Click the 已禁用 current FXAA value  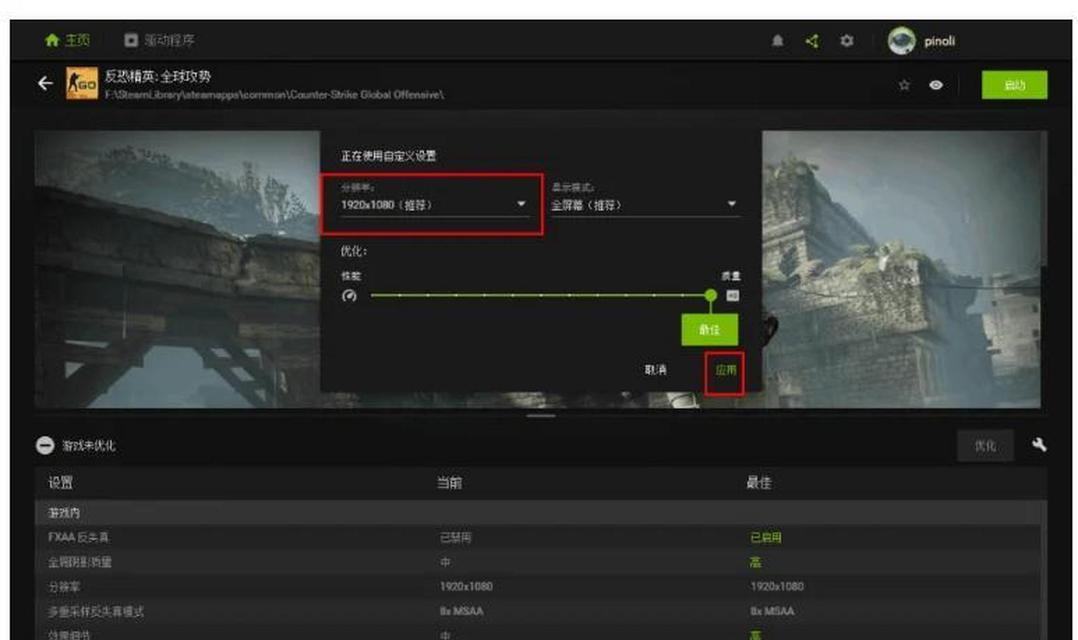point(456,538)
